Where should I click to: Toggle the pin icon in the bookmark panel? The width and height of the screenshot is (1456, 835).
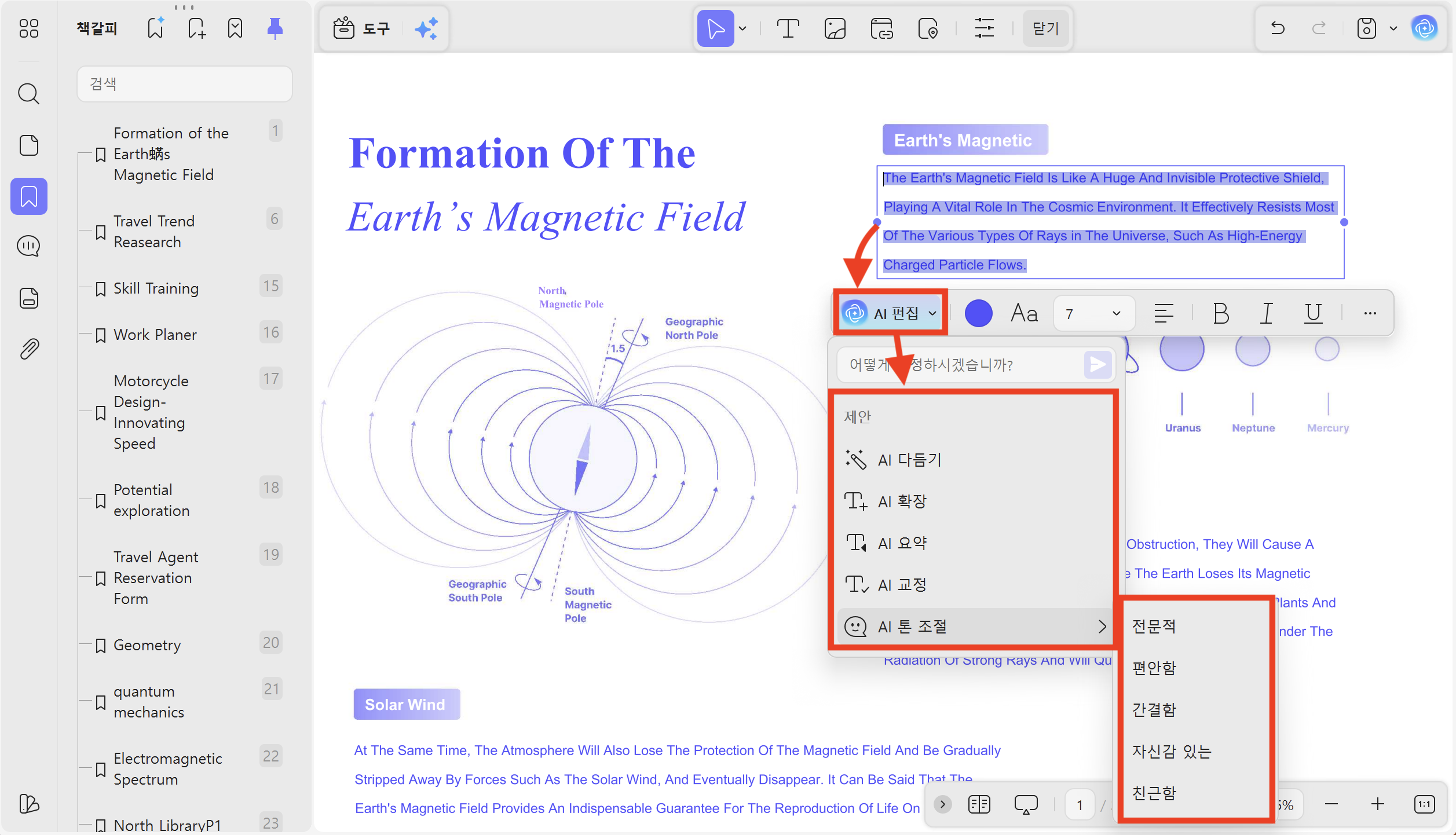(275, 28)
